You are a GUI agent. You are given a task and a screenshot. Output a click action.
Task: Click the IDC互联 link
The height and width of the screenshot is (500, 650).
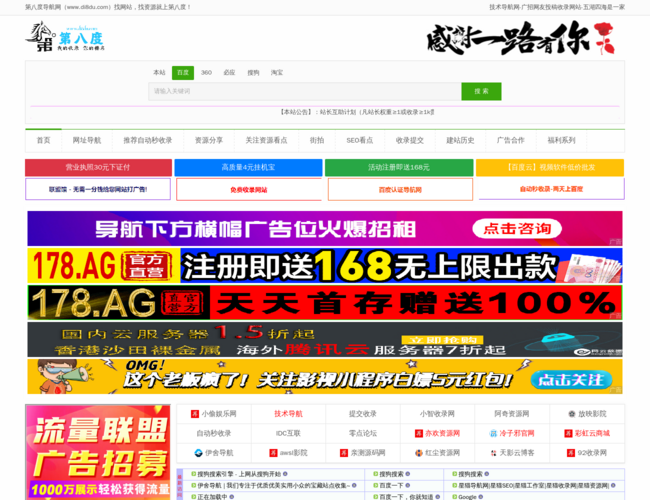pos(288,433)
